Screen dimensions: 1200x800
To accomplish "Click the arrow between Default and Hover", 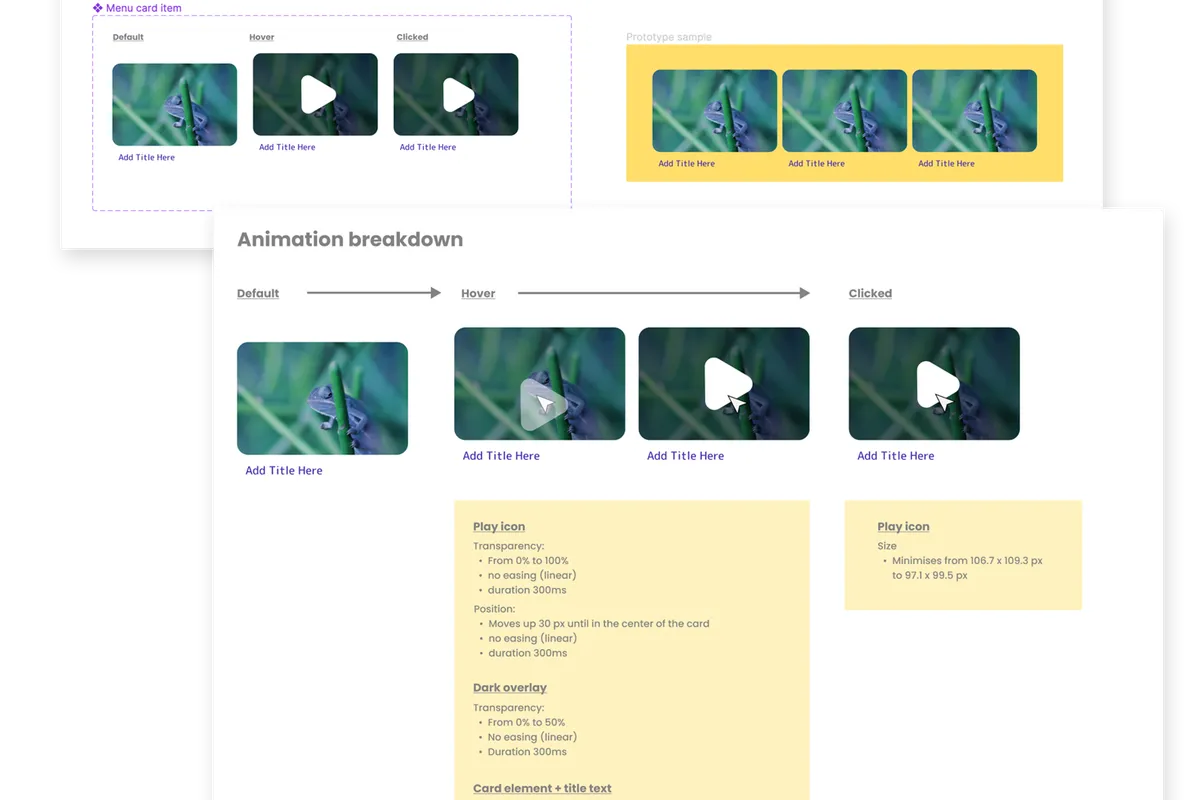I will pos(374,293).
